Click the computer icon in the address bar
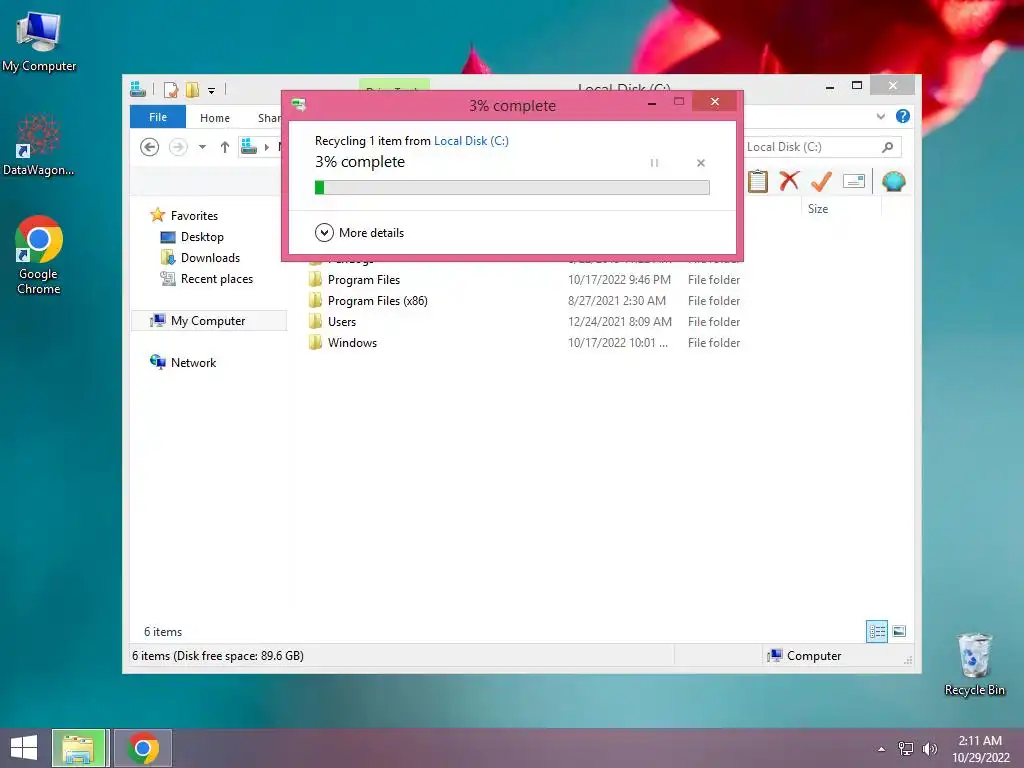The height and width of the screenshot is (768, 1024). click(248, 147)
